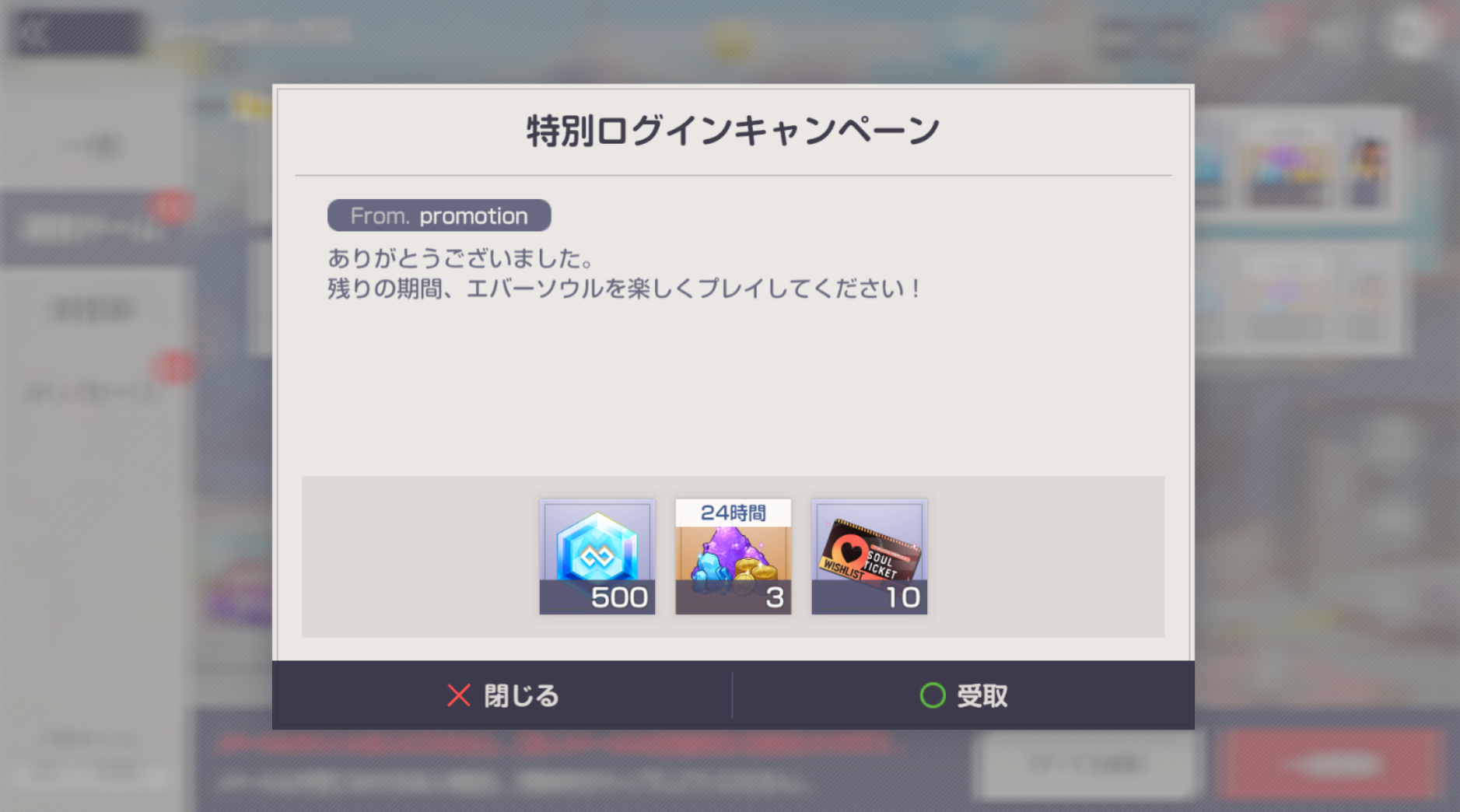Click the 特別ログインキャンペーン title
The image size is (1460, 812).
point(734,131)
